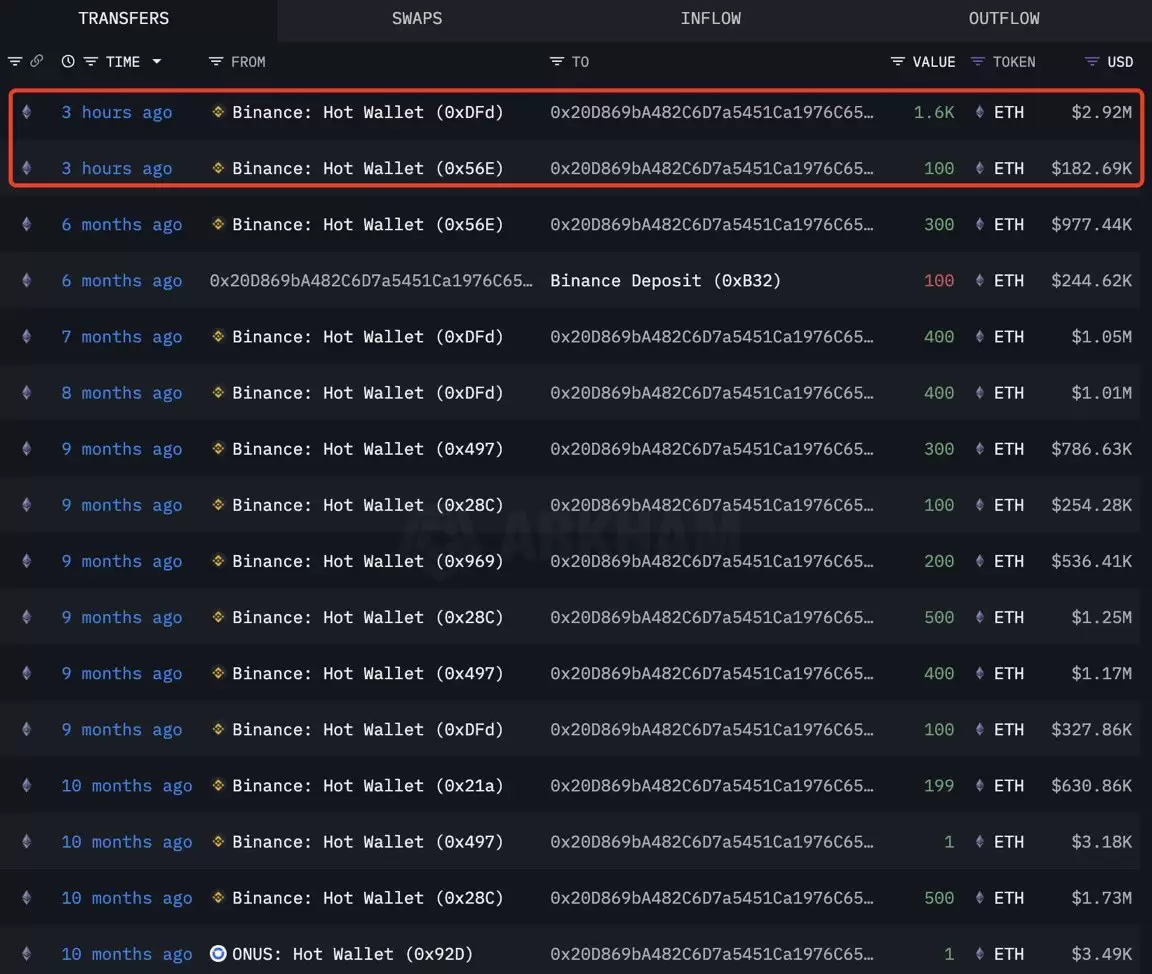
Task: Sort by the USD column header
Action: (1120, 62)
